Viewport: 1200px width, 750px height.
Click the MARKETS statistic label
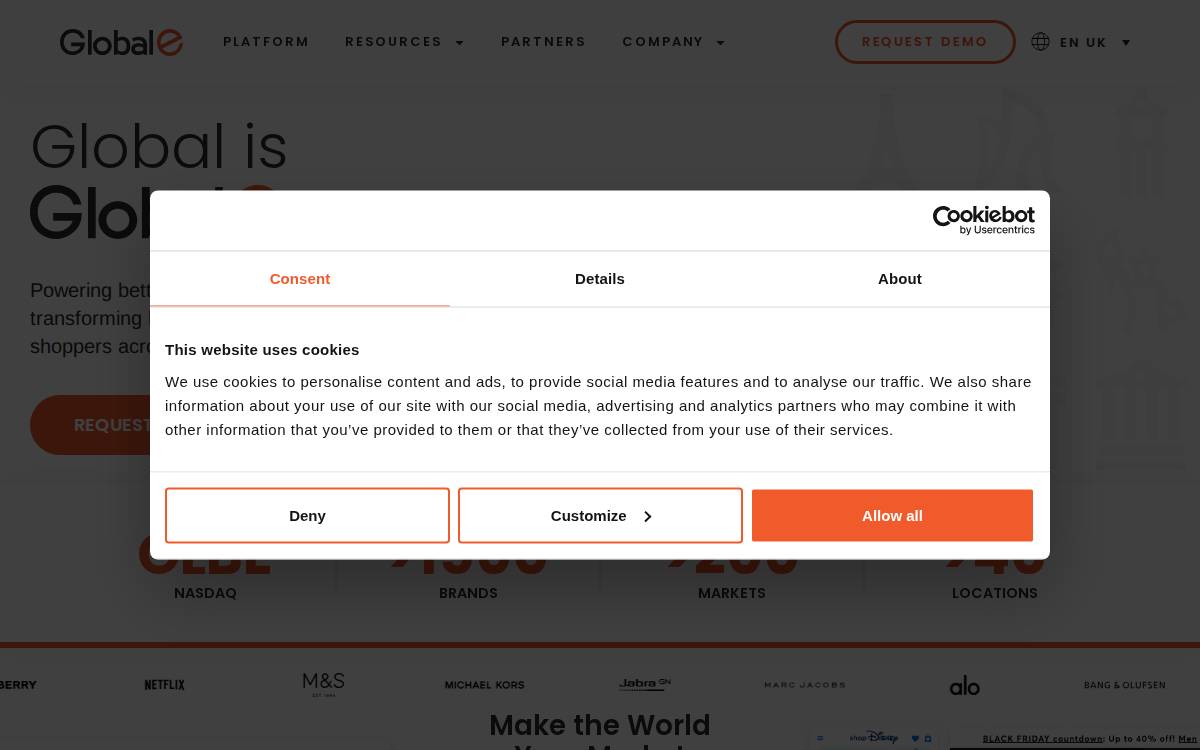(x=732, y=593)
